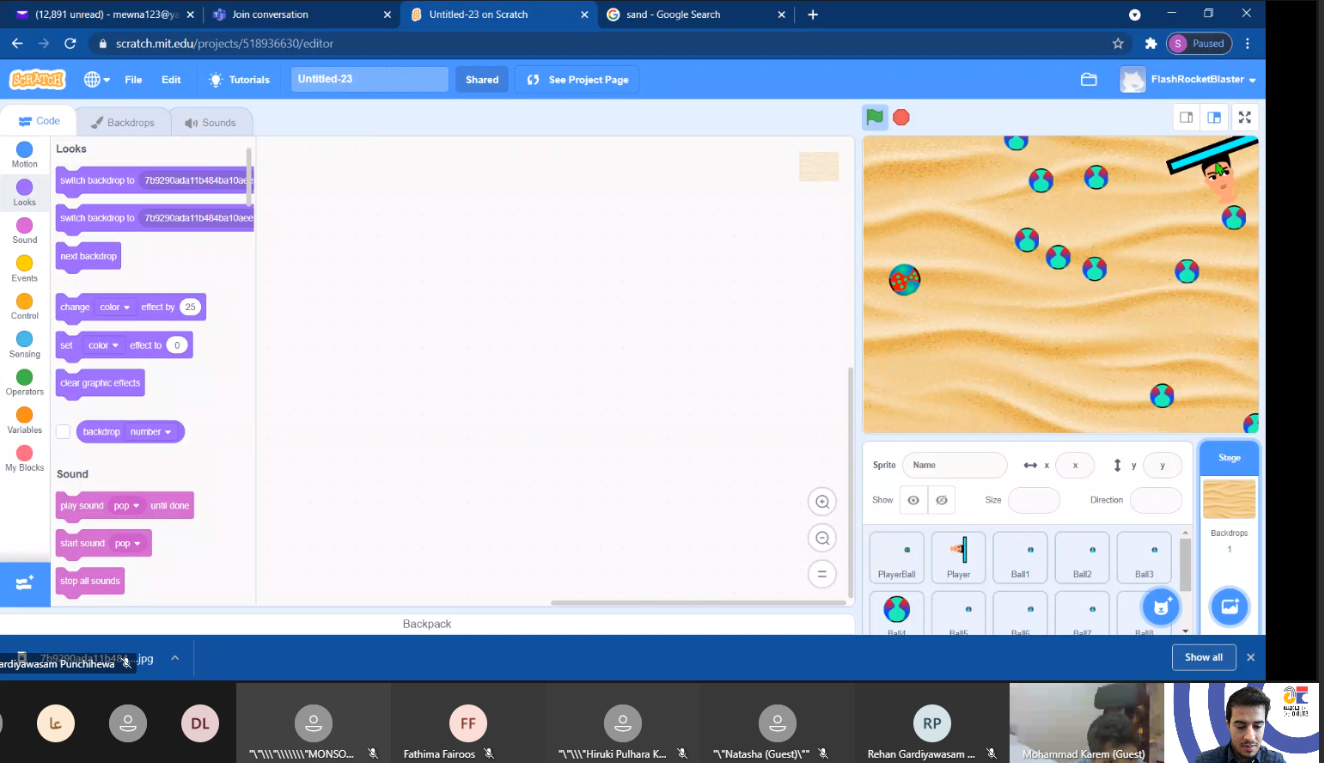The width and height of the screenshot is (1324, 763).
Task: Switch to the Code tab
Action: click(39, 121)
